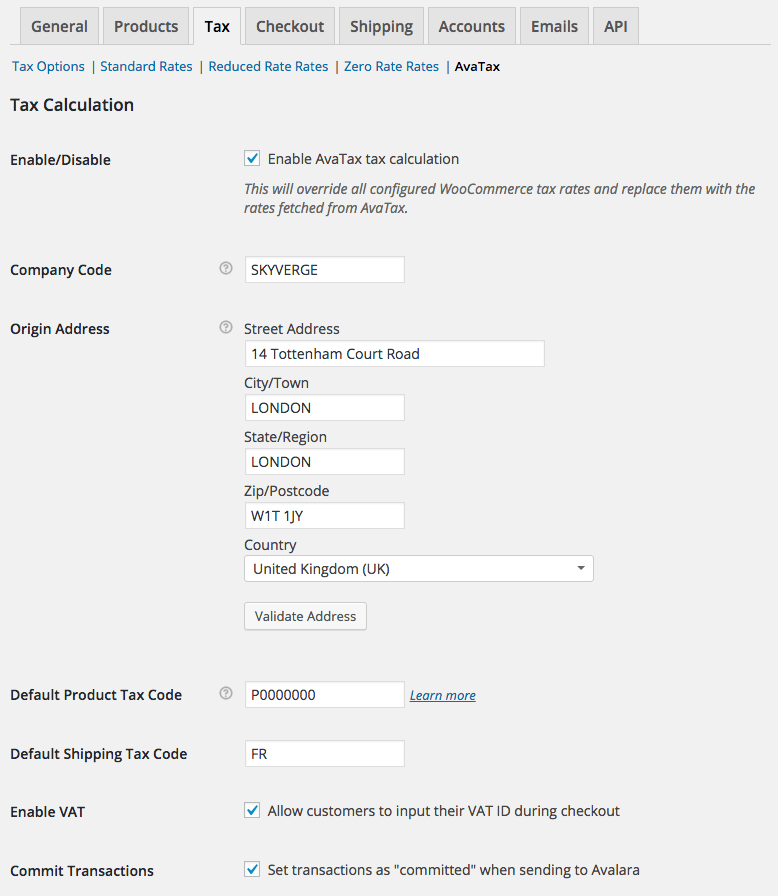Open the API tab
Viewport: 778px width, 896px height.
click(616, 26)
